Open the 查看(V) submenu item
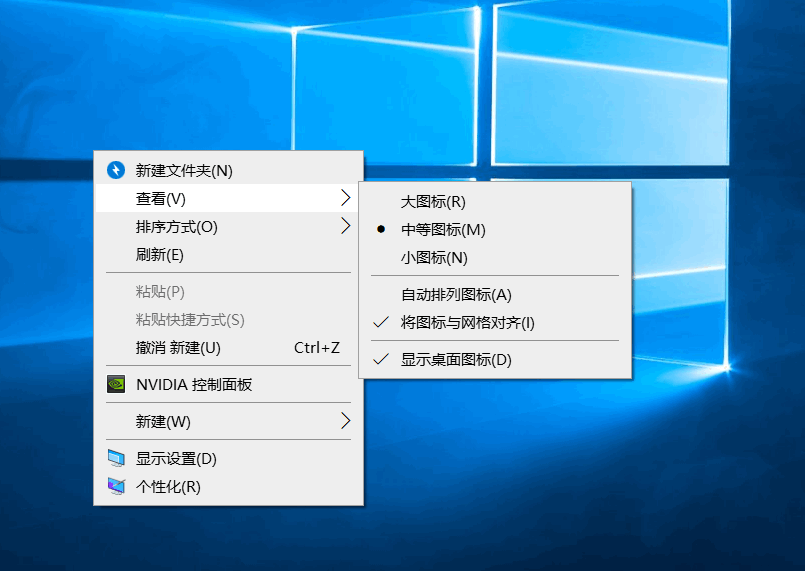805x571 pixels. (228, 198)
